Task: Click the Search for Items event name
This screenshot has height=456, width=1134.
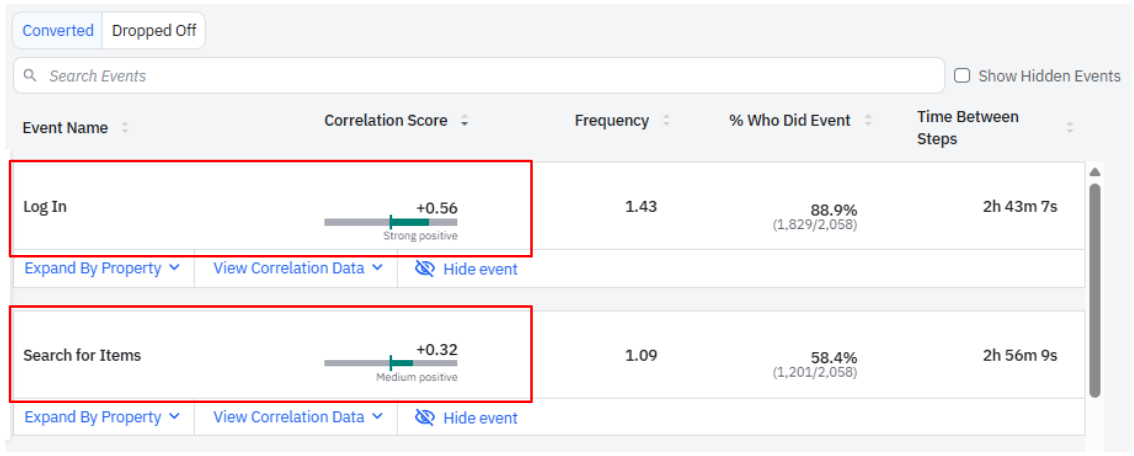Action: pyautogui.click(x=82, y=355)
